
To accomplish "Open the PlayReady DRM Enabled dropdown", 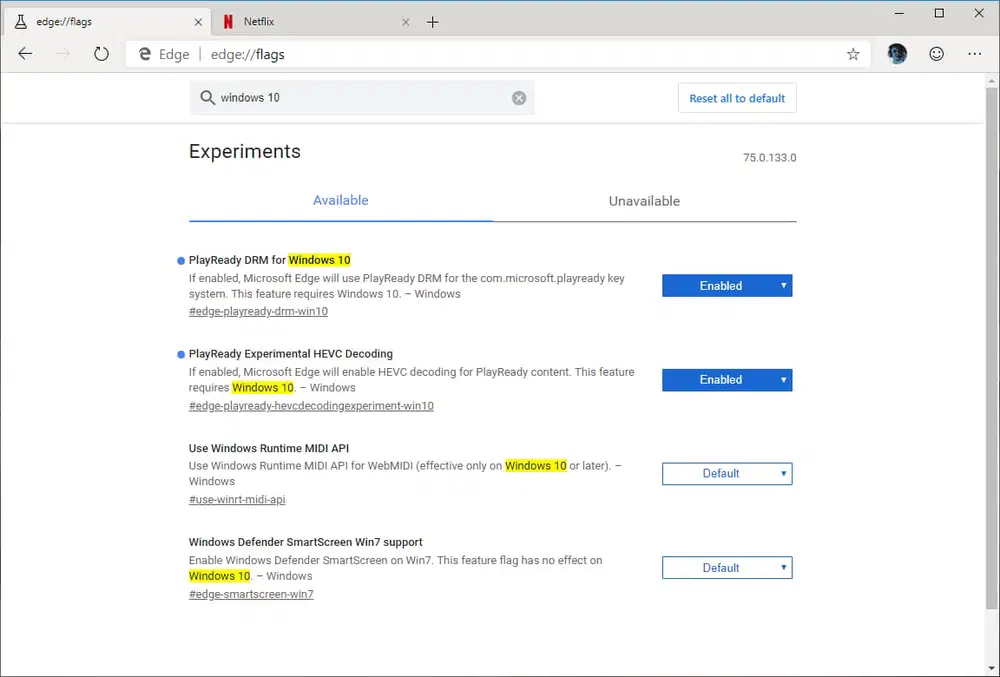I will tap(727, 285).
